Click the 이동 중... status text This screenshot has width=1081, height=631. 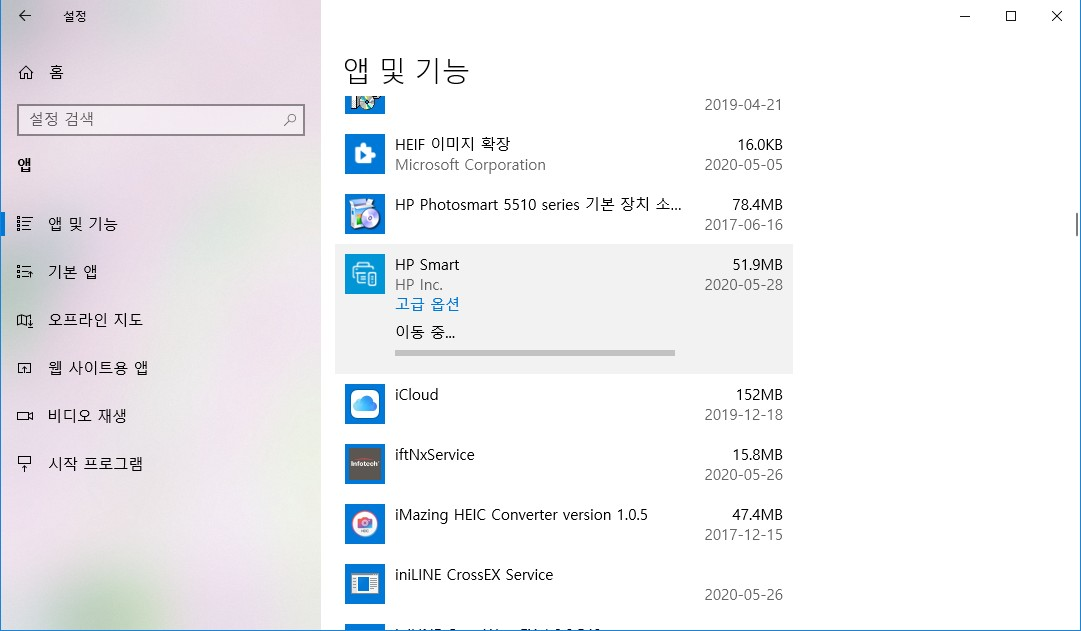(425, 332)
